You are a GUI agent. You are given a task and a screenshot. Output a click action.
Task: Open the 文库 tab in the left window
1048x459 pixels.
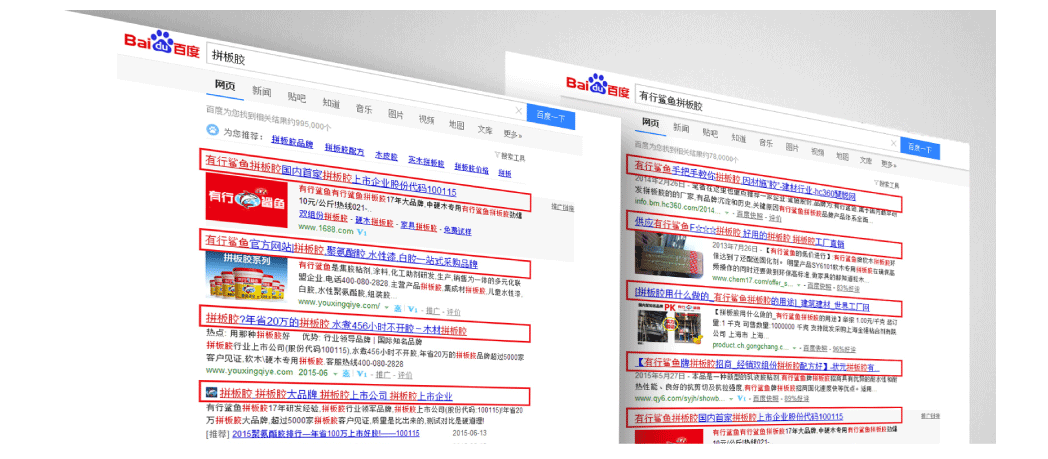485,130
